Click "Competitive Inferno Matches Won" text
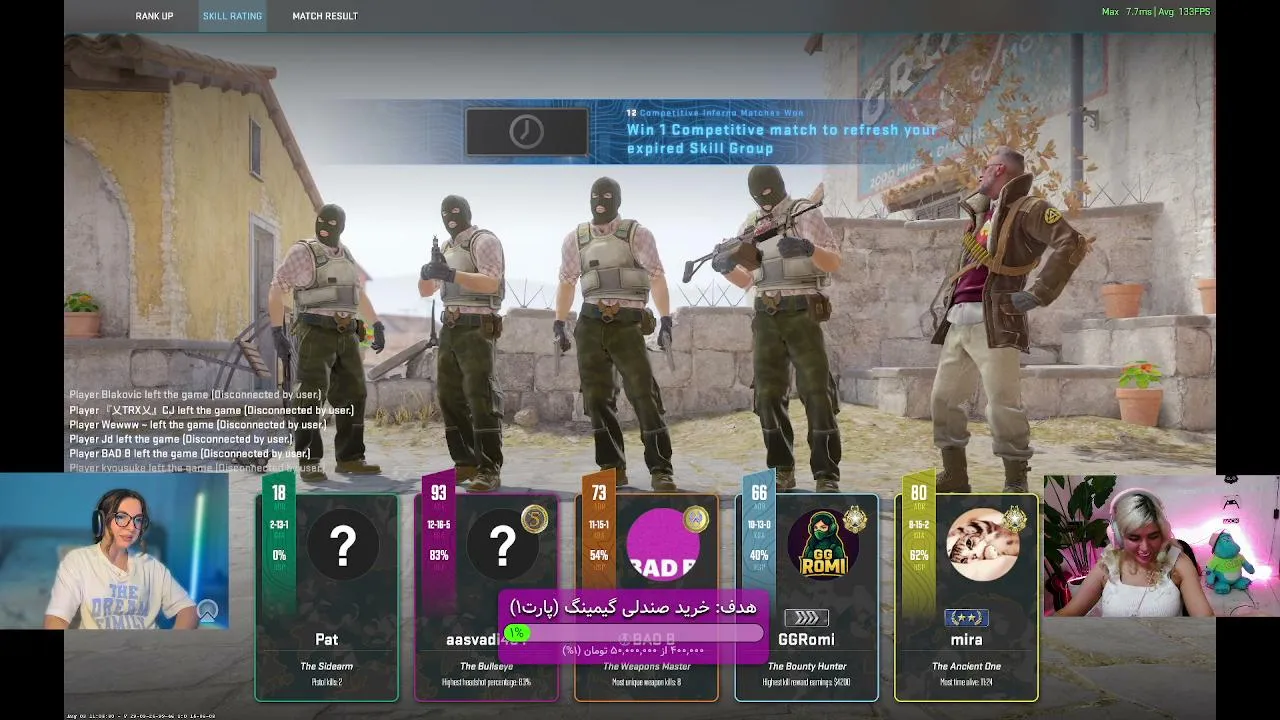Viewport: 1280px width, 720px height. (721, 112)
